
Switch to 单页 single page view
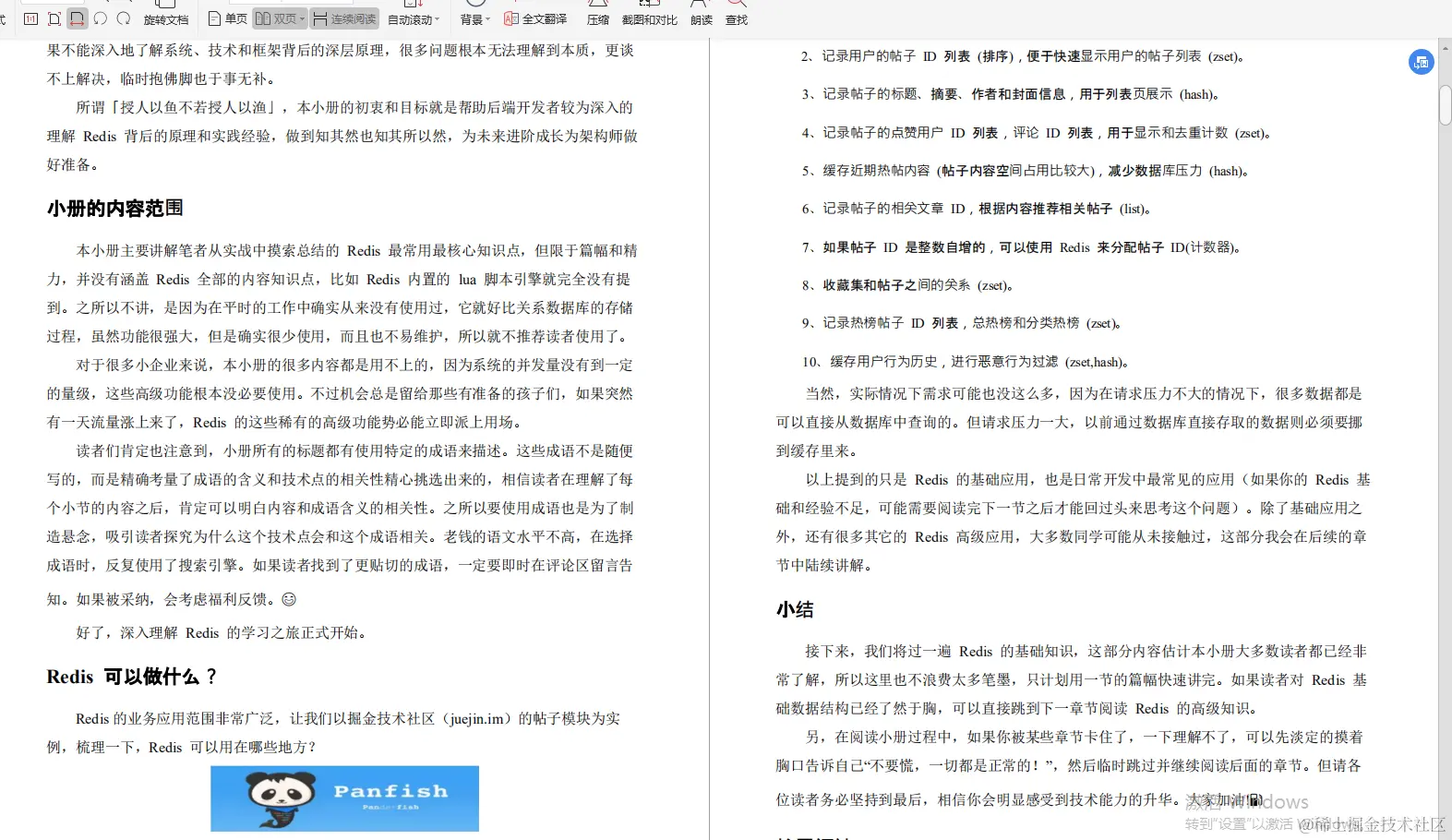click(x=228, y=18)
